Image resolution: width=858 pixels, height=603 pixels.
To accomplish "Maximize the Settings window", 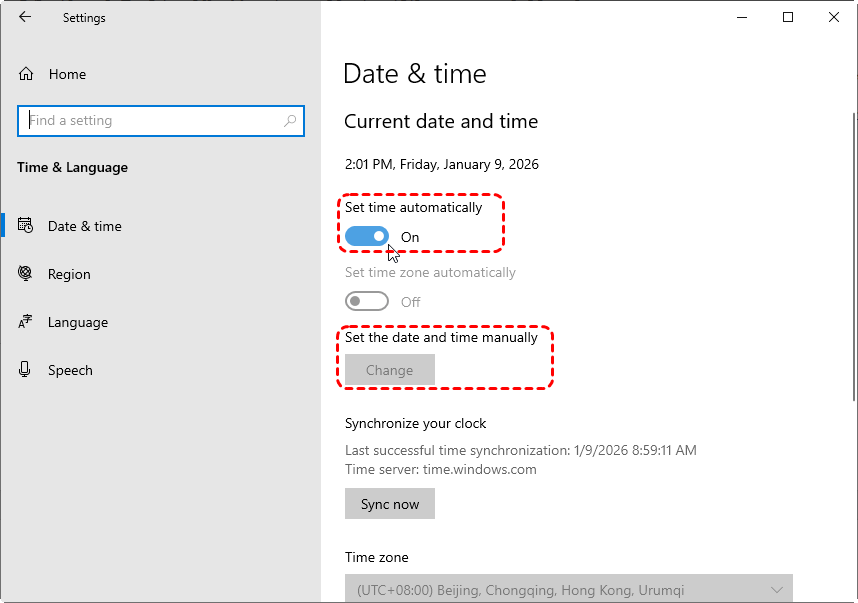I will (x=788, y=17).
